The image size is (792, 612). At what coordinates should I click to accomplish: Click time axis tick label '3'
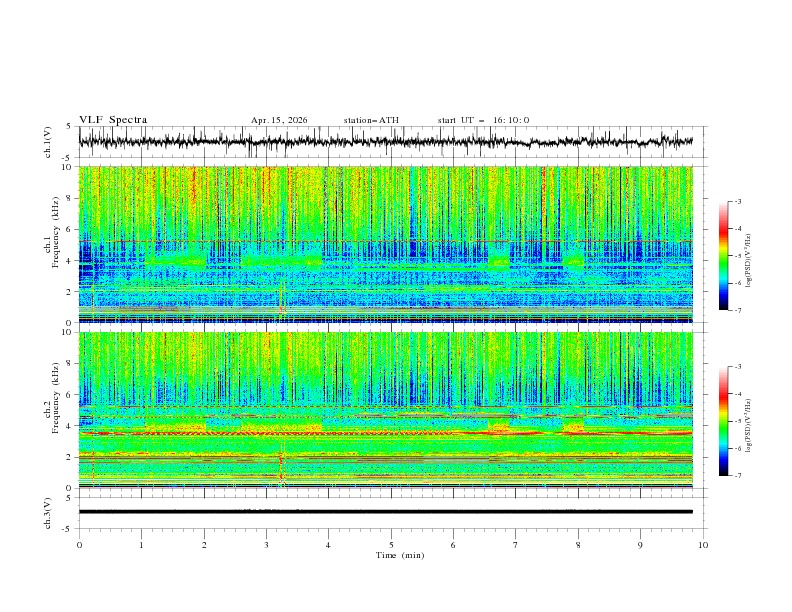click(x=266, y=545)
